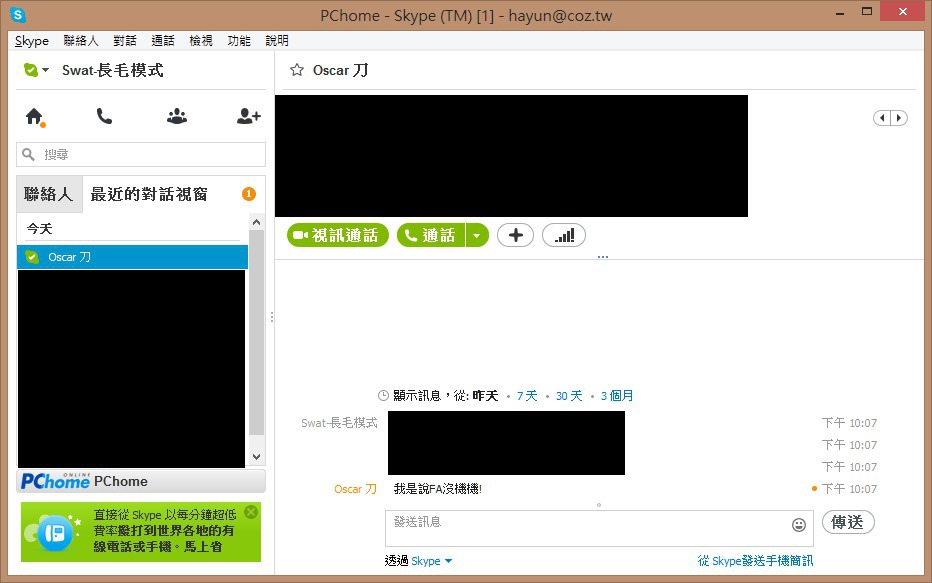Click the Swat-長毛模式 profile name header
The height and width of the screenshot is (583, 932).
coord(112,70)
